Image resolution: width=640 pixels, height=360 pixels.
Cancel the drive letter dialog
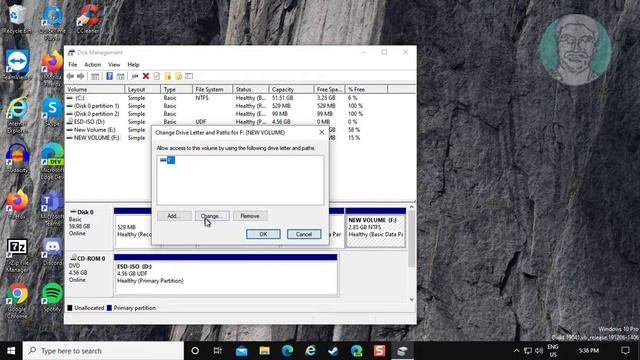point(304,234)
